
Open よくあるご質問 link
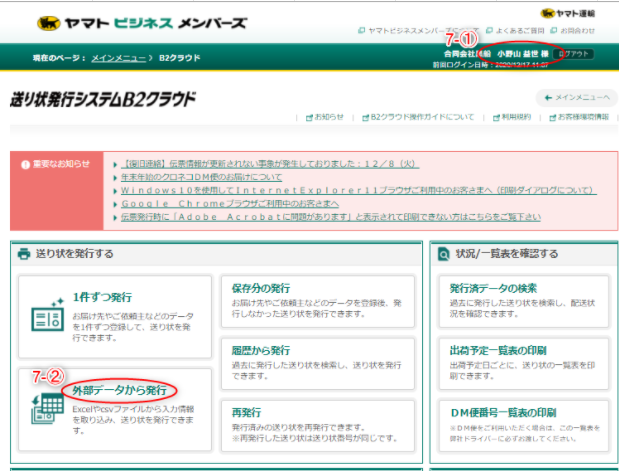(520, 30)
